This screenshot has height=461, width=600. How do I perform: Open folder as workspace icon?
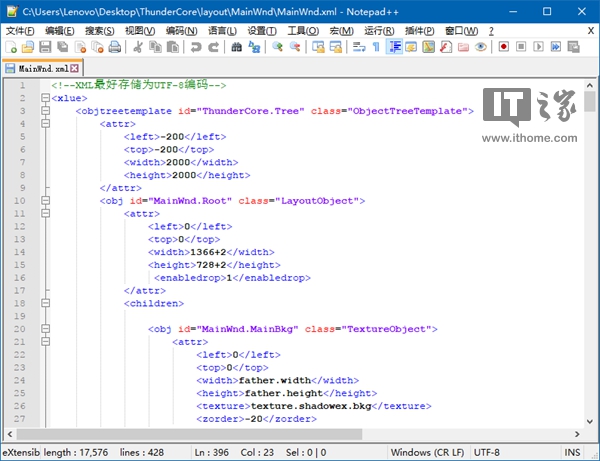pos(463,47)
